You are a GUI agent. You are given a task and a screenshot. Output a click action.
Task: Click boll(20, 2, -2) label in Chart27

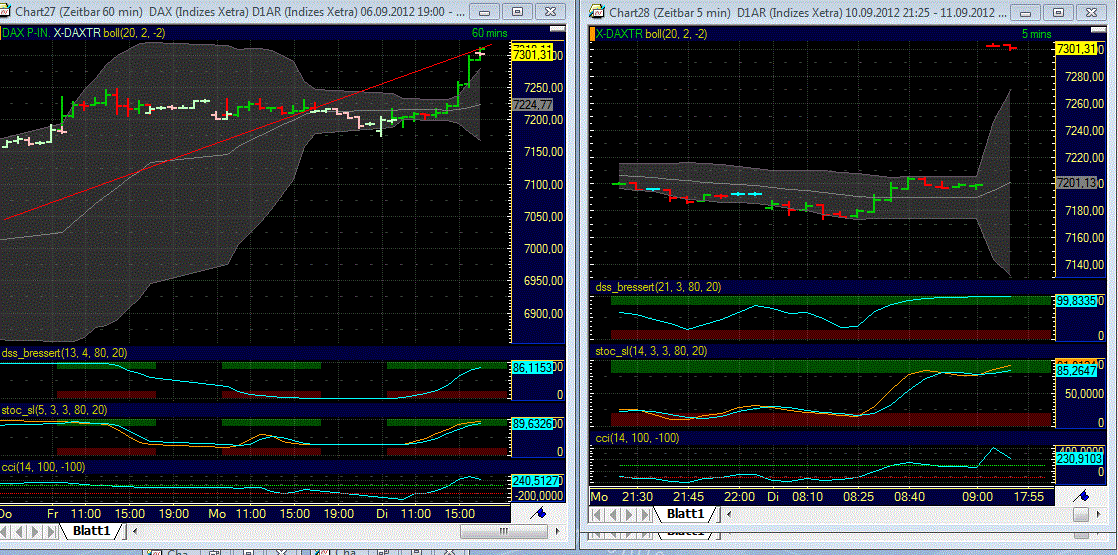[x=133, y=33]
